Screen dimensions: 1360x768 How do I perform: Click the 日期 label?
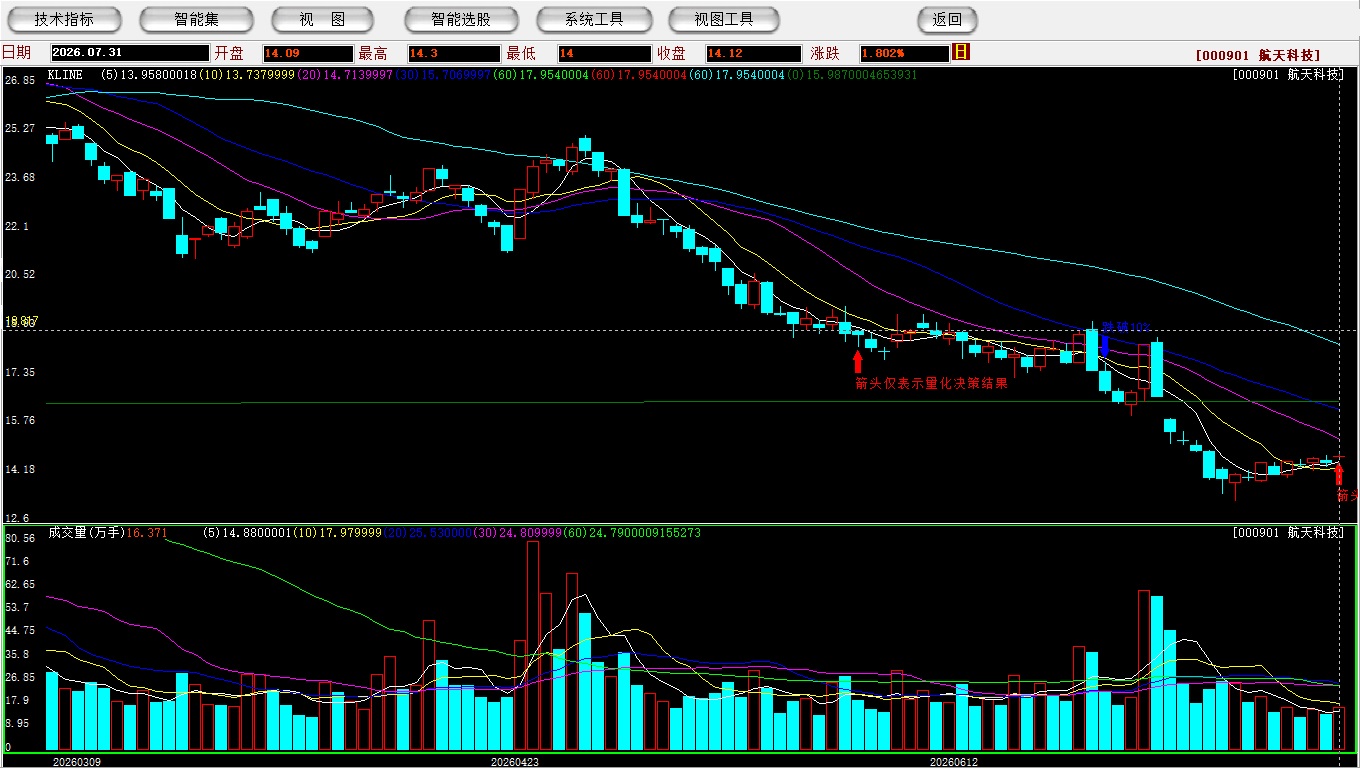(16, 53)
